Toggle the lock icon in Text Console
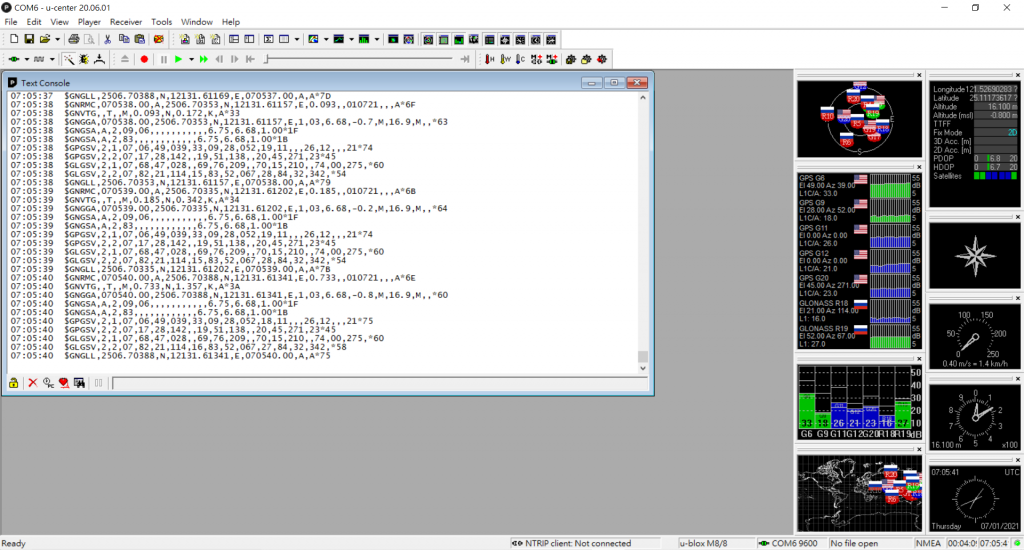 click(x=14, y=383)
